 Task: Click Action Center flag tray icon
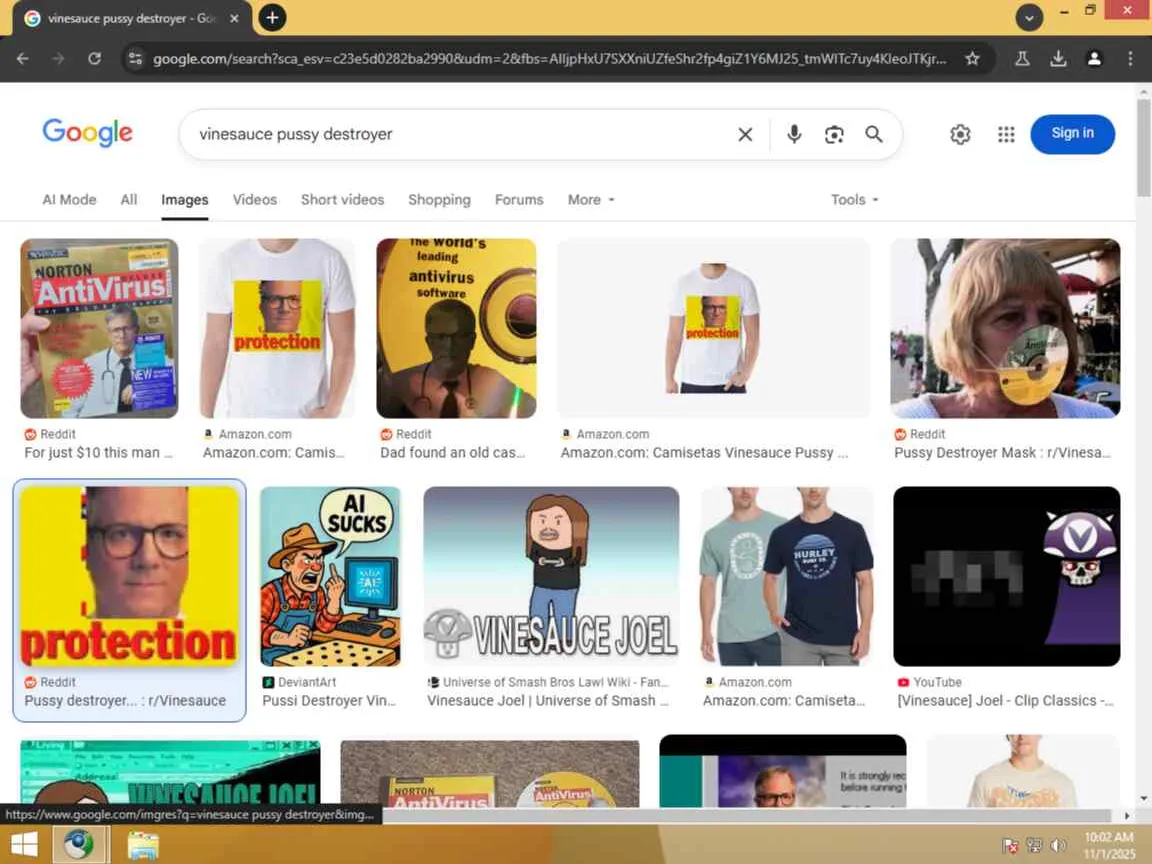[1010, 846]
